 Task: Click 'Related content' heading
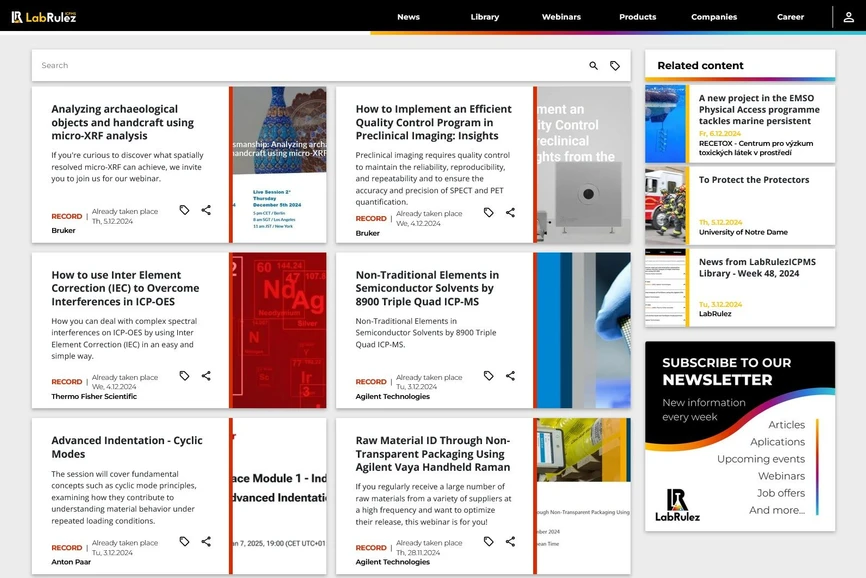(x=700, y=66)
